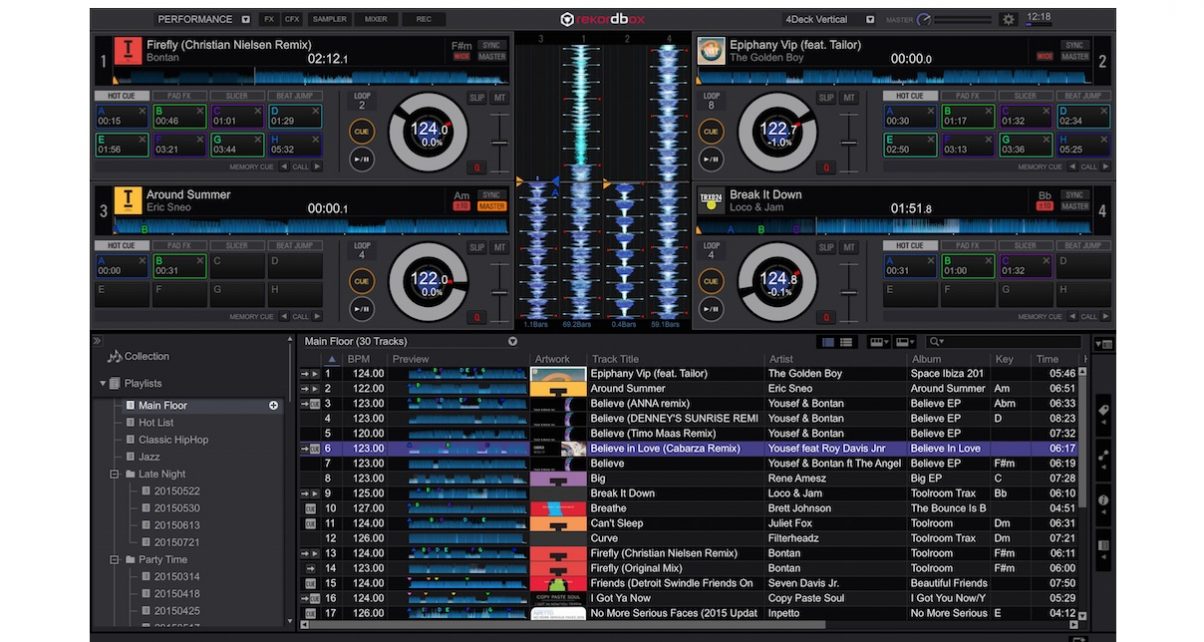Screen dimensions: 1204x642
Task: Click the plus icon beside Main Floor
Action: (273, 406)
